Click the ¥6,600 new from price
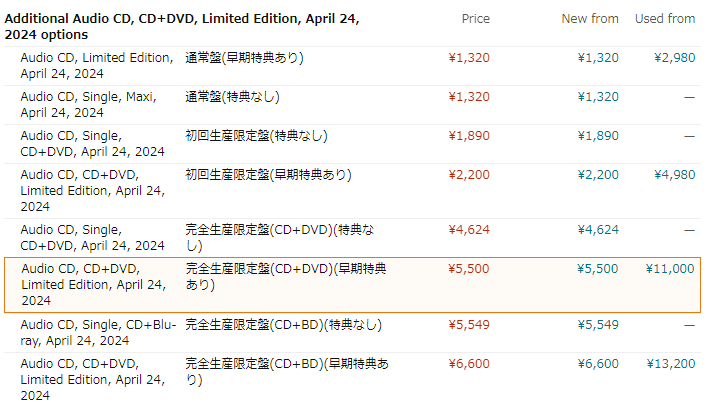This screenshot has height=410, width=715. pos(598,363)
